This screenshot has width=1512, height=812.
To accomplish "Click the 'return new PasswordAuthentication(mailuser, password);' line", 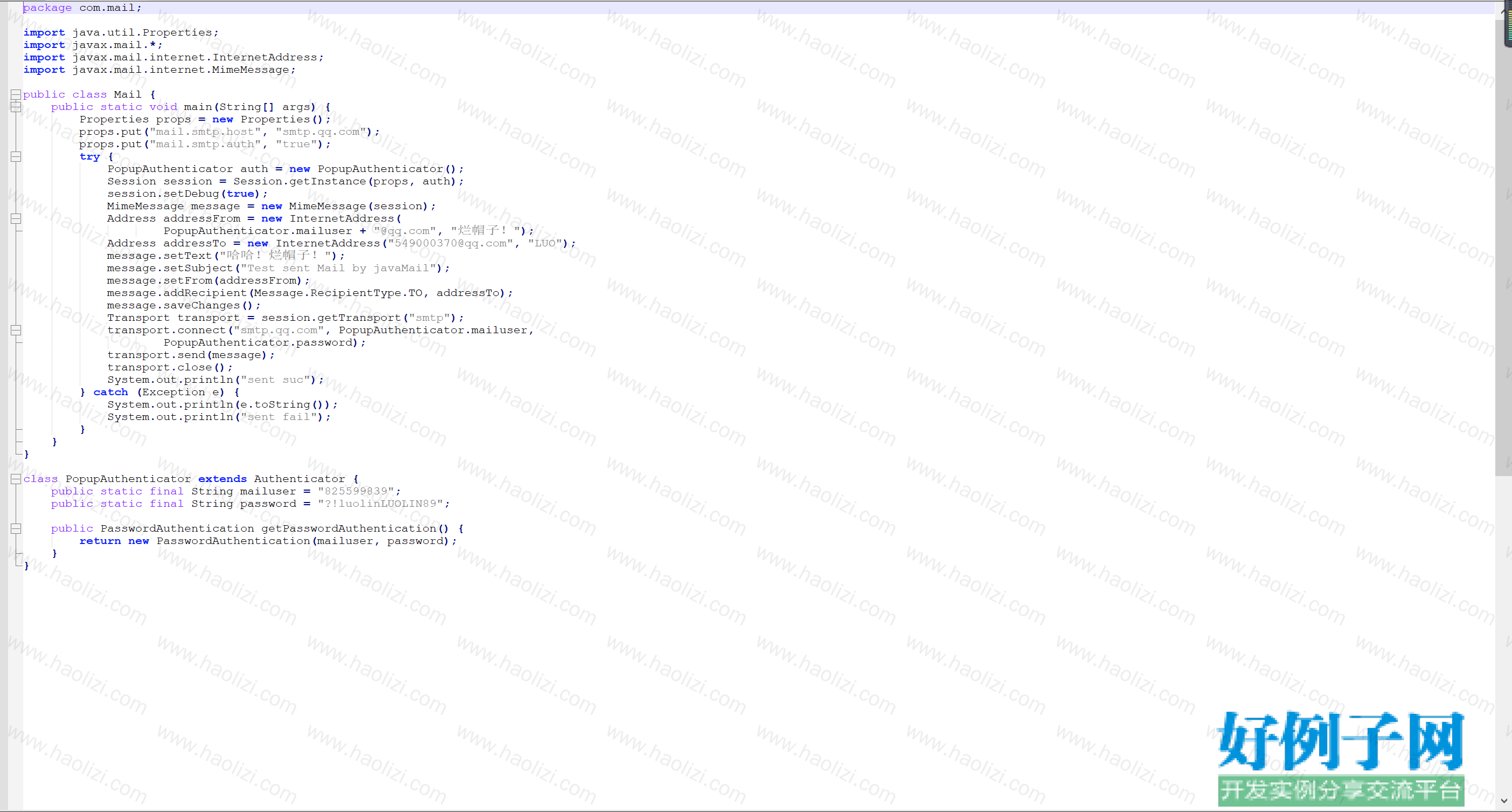I will [268, 541].
